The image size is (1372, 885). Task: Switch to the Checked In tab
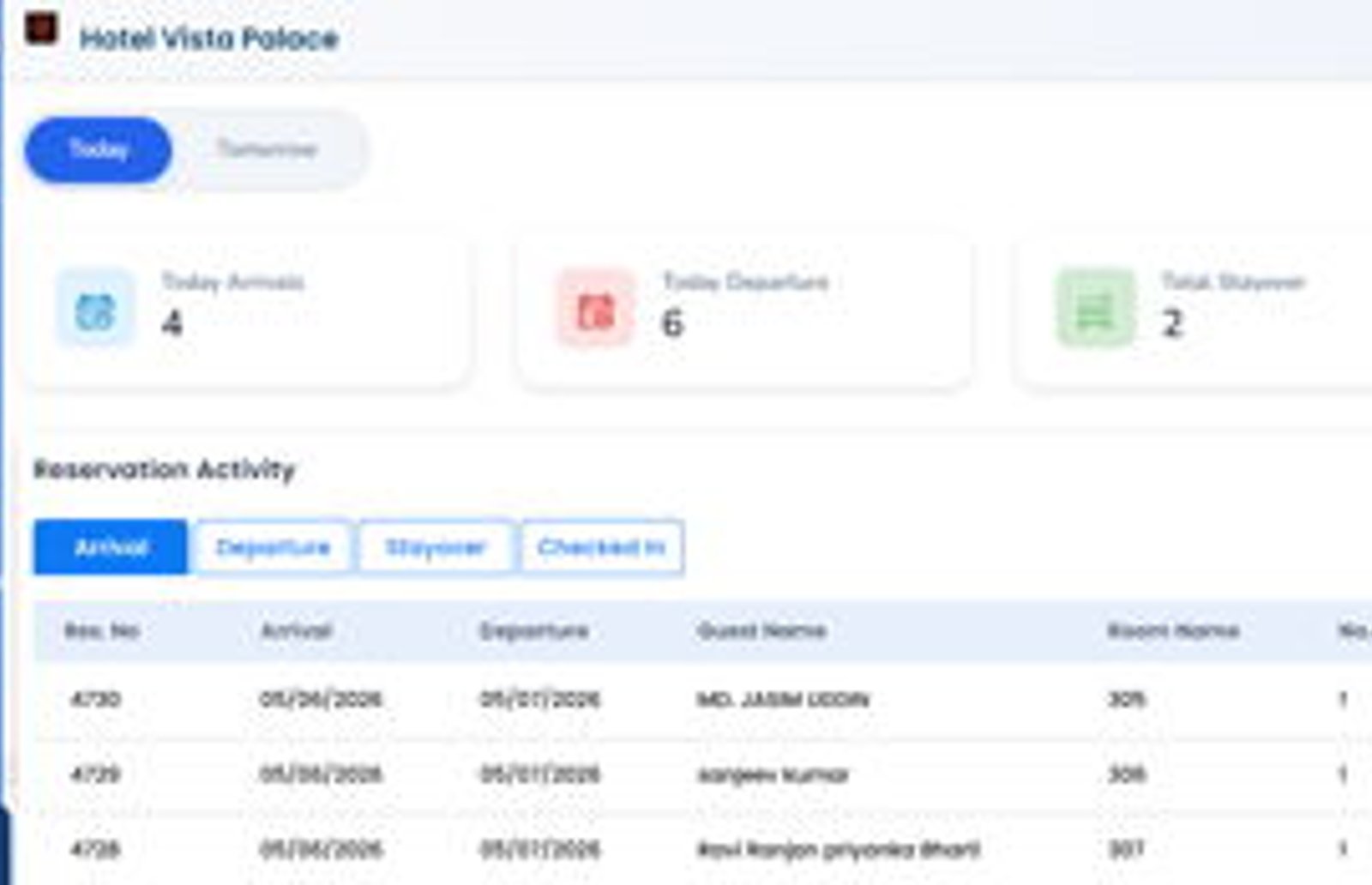[602, 547]
